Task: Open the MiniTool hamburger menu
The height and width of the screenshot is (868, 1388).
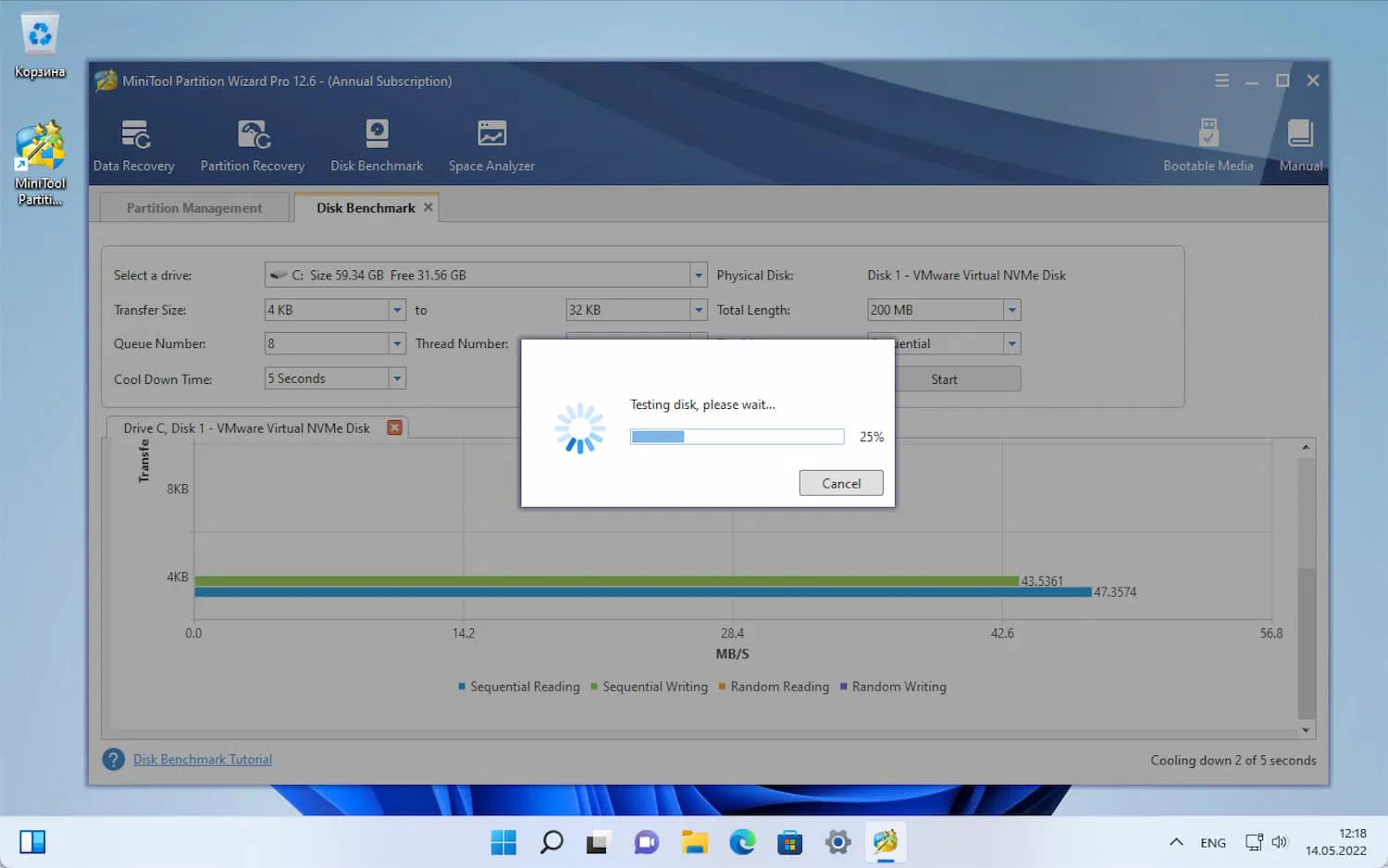Action: (1222, 81)
